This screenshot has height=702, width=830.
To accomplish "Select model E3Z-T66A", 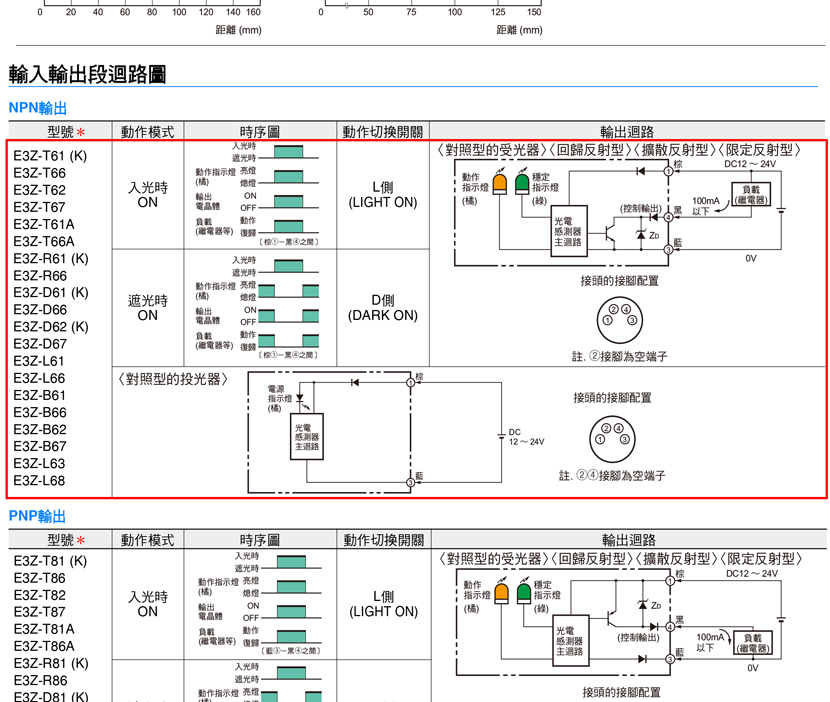I will tap(44, 241).
